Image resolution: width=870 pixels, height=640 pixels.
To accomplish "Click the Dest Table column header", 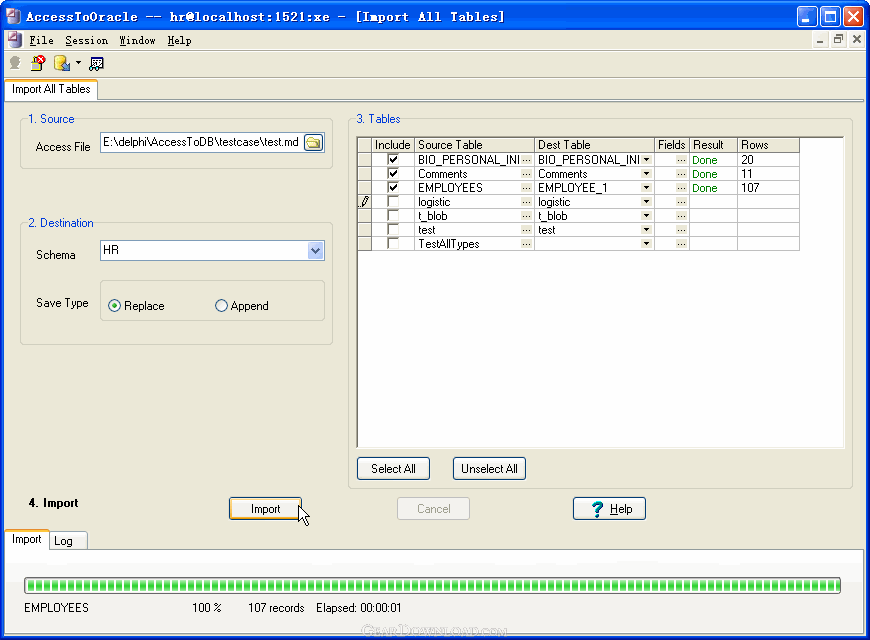I will 594,145.
